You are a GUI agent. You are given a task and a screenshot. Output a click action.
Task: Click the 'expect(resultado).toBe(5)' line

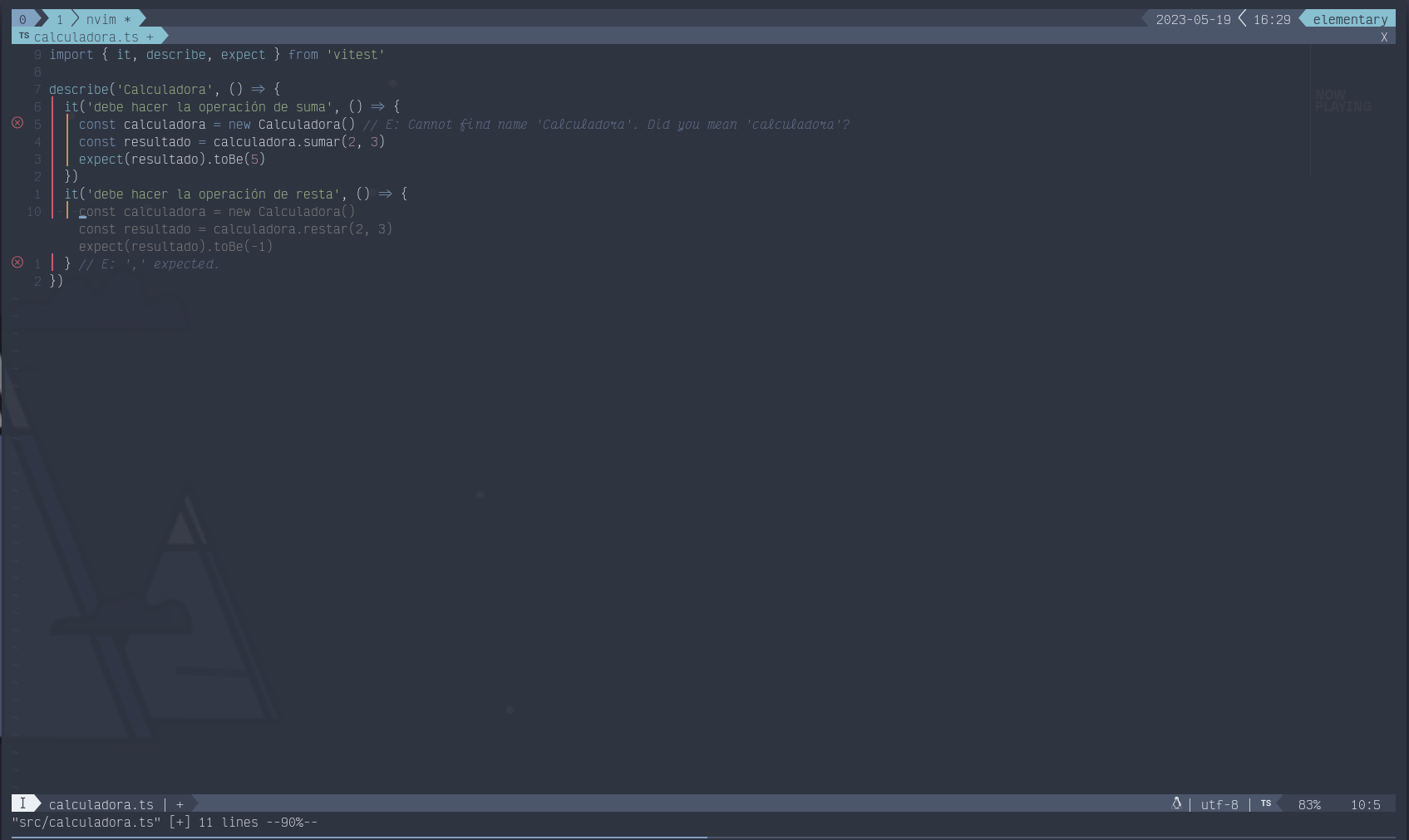(172, 159)
